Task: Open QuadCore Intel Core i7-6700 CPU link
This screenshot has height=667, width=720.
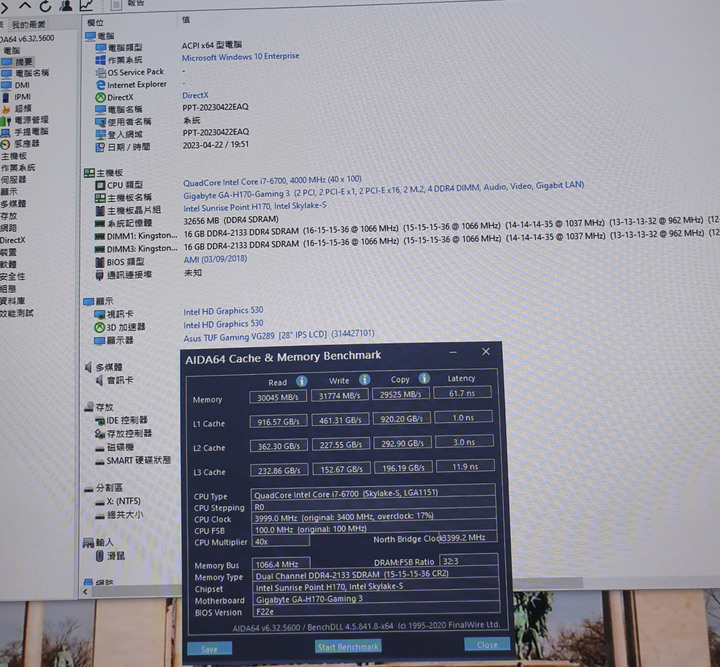Action: 272,181
